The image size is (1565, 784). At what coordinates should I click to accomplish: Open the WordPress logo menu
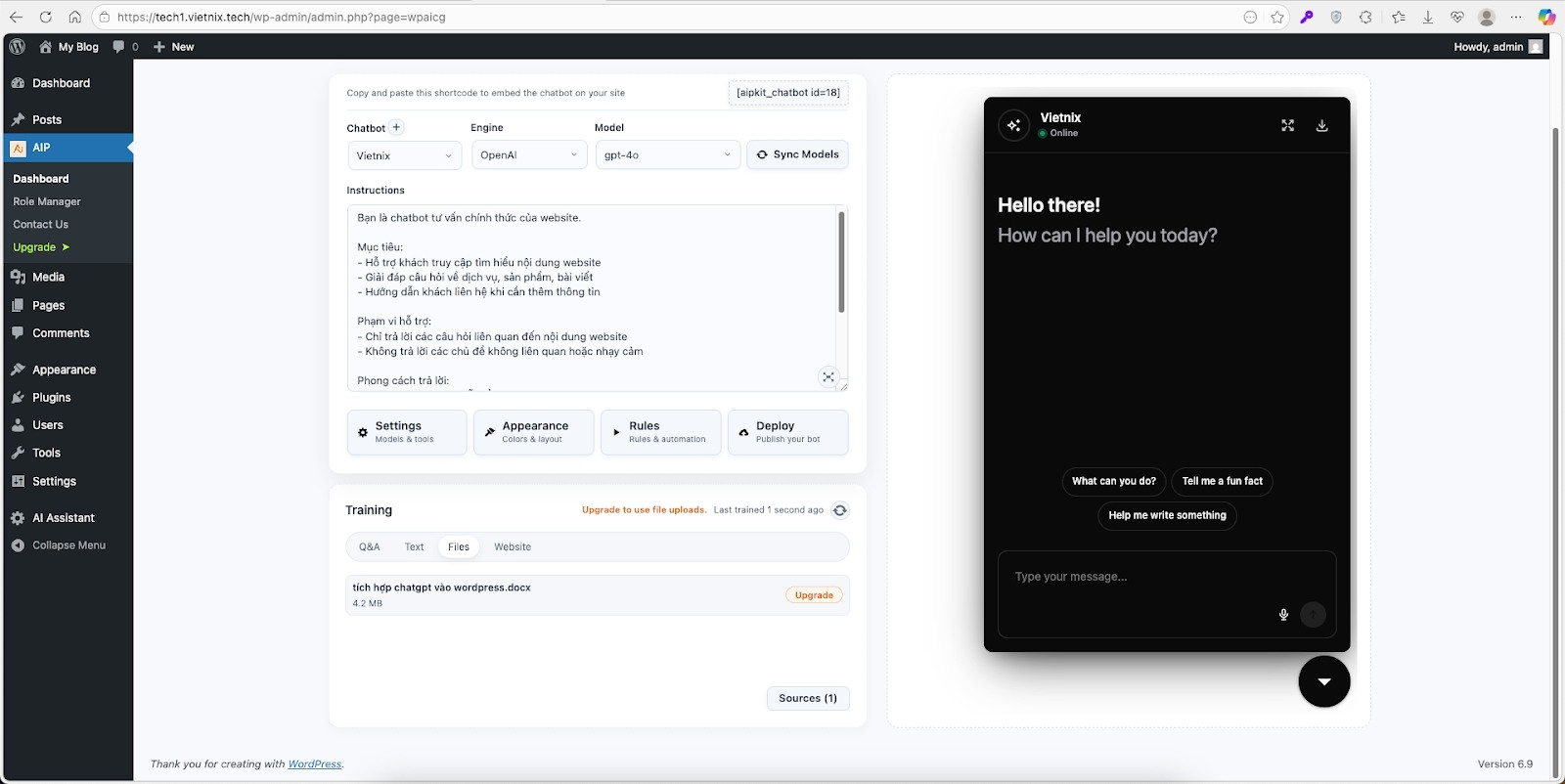(x=18, y=46)
